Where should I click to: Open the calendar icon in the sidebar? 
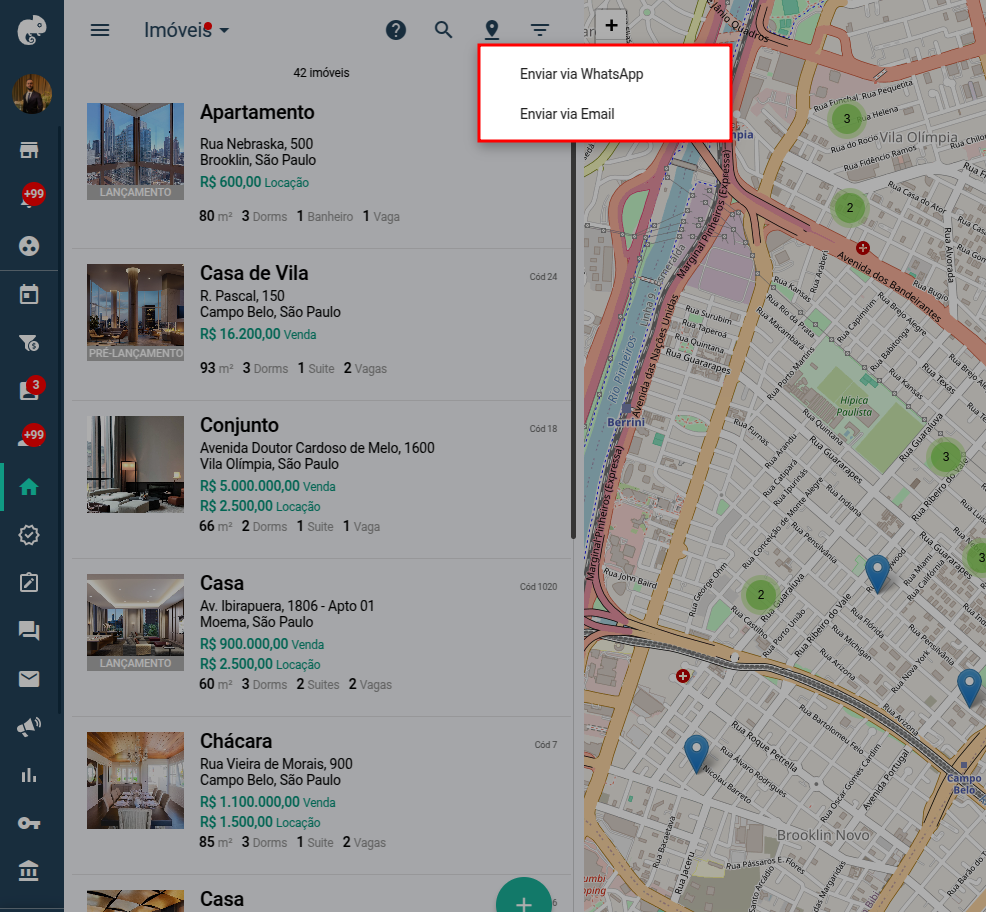click(x=29, y=294)
